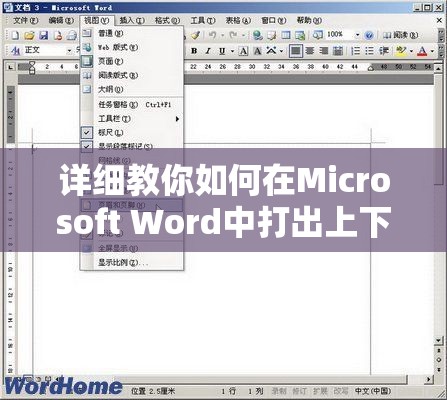447x400 pixels.
Task: Click the 阅读 (Read) toolbar button
Action: coord(400,35)
